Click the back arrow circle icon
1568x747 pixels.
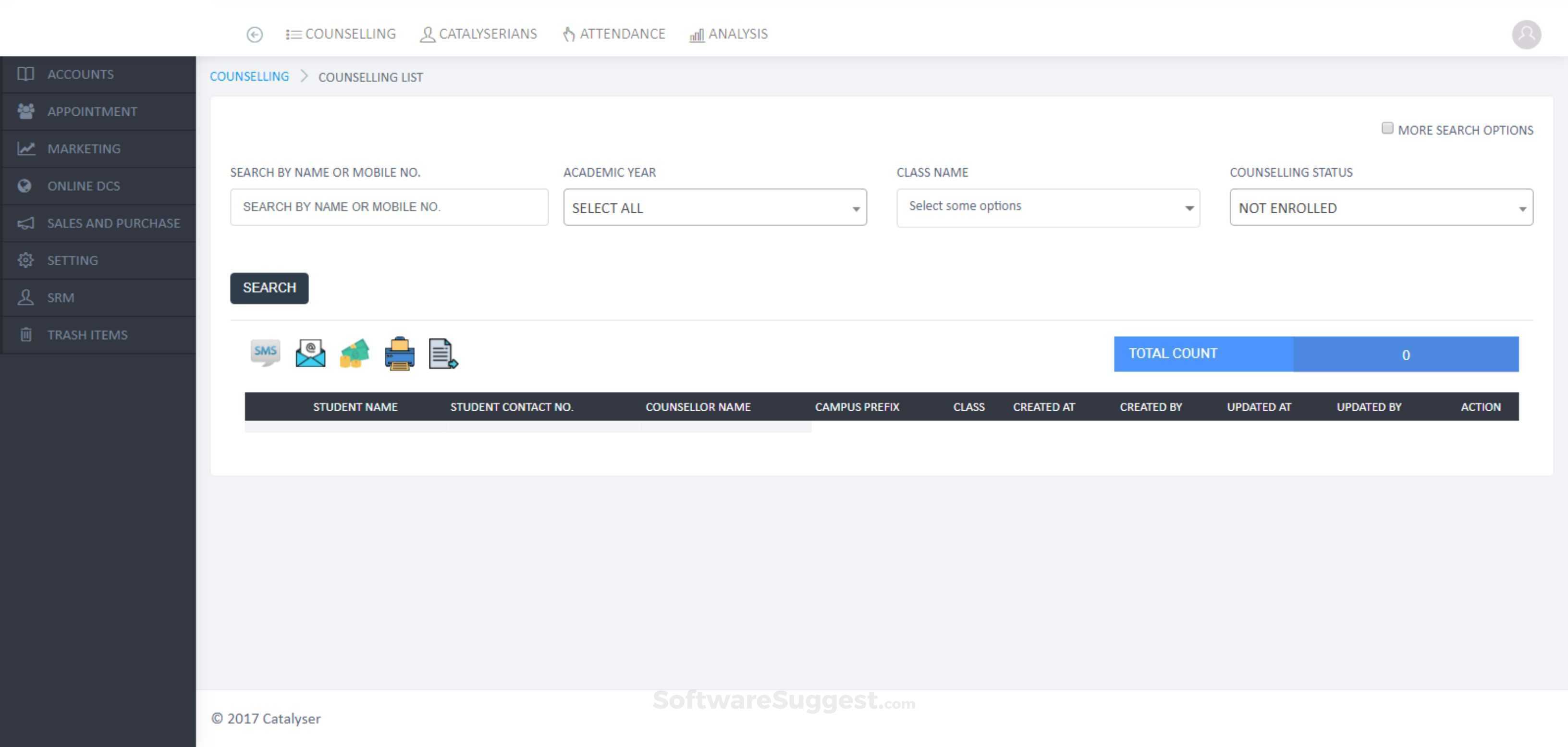tap(255, 35)
